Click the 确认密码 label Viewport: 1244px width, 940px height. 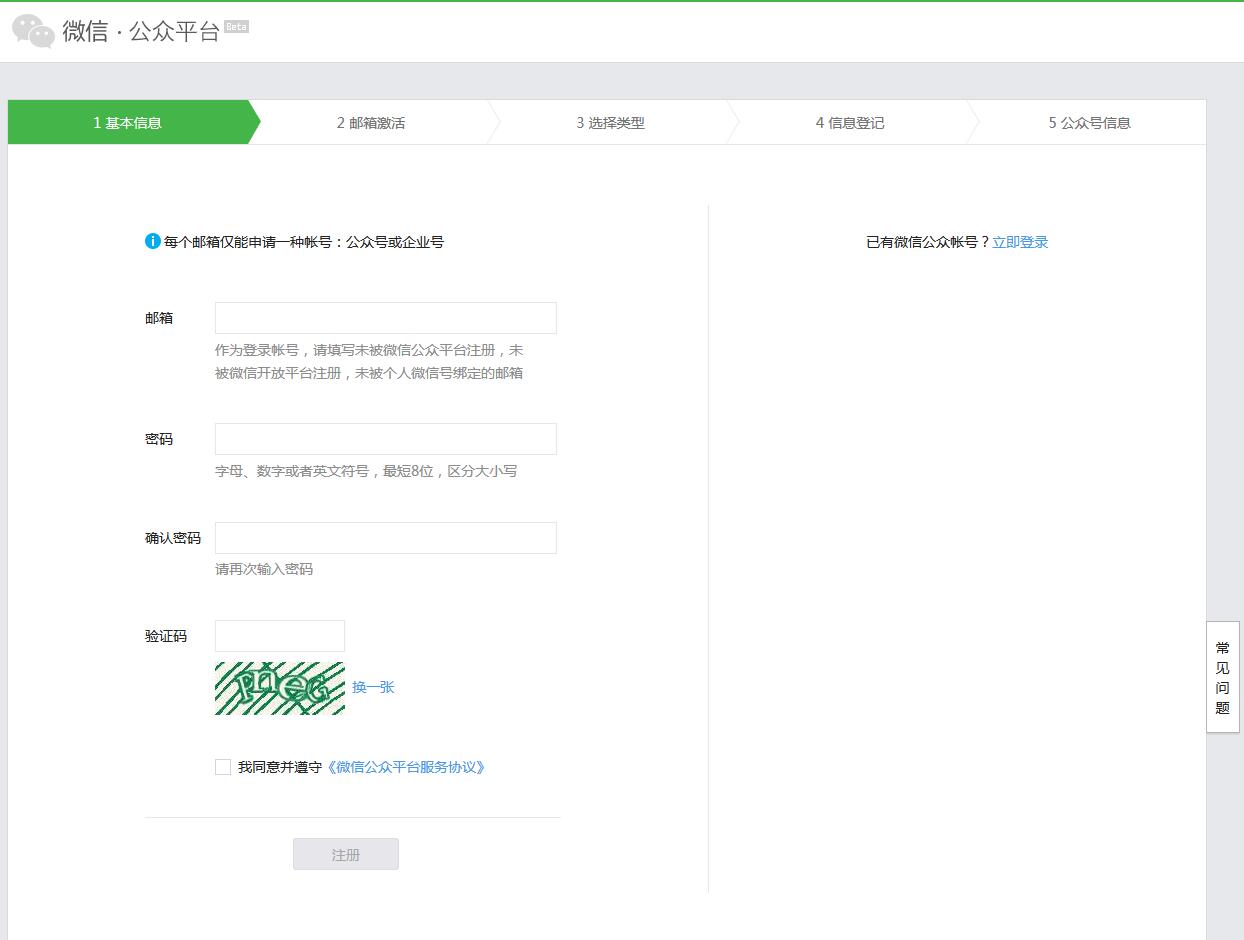173,538
